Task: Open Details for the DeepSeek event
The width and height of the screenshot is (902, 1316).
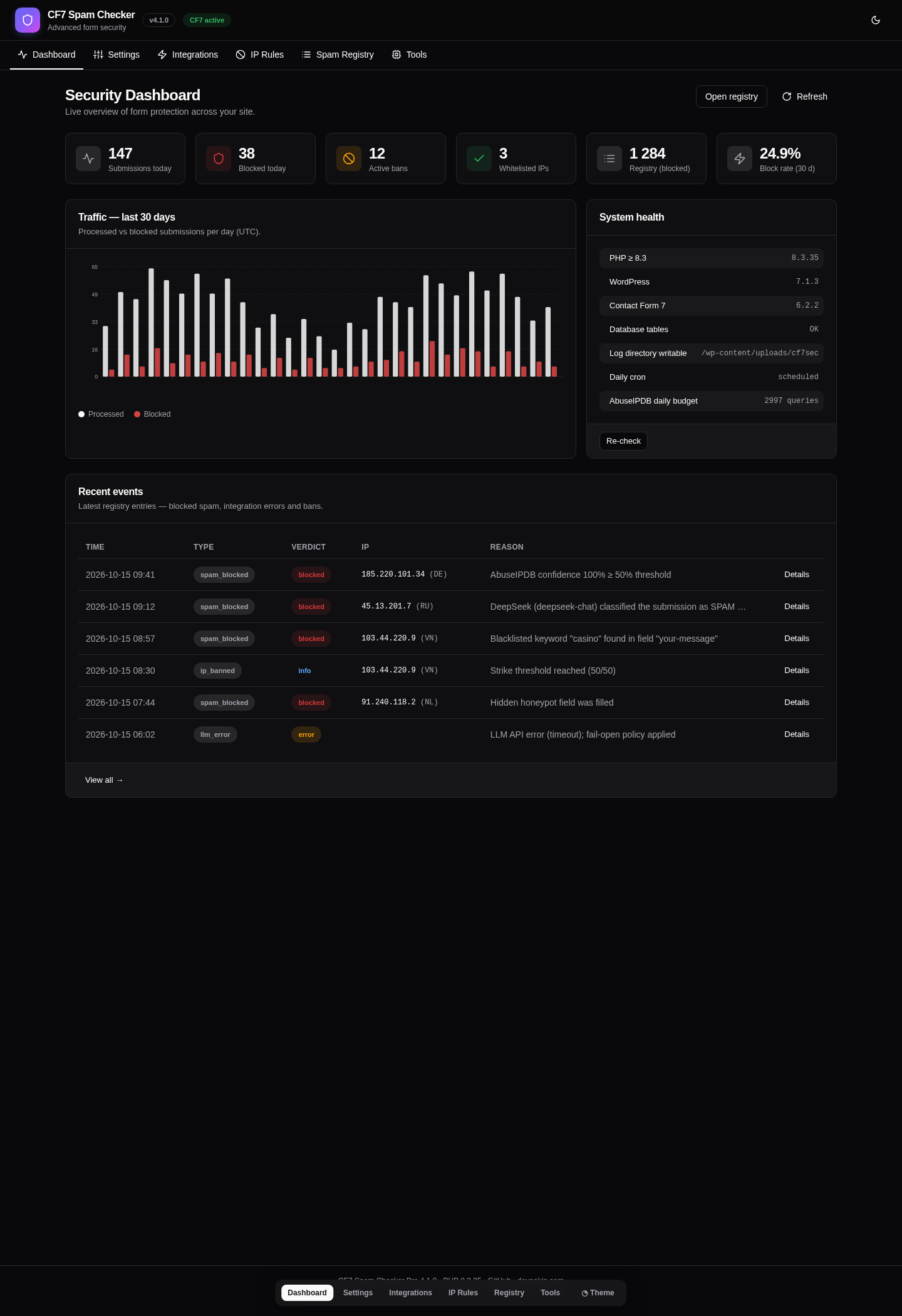Action: coord(797,607)
